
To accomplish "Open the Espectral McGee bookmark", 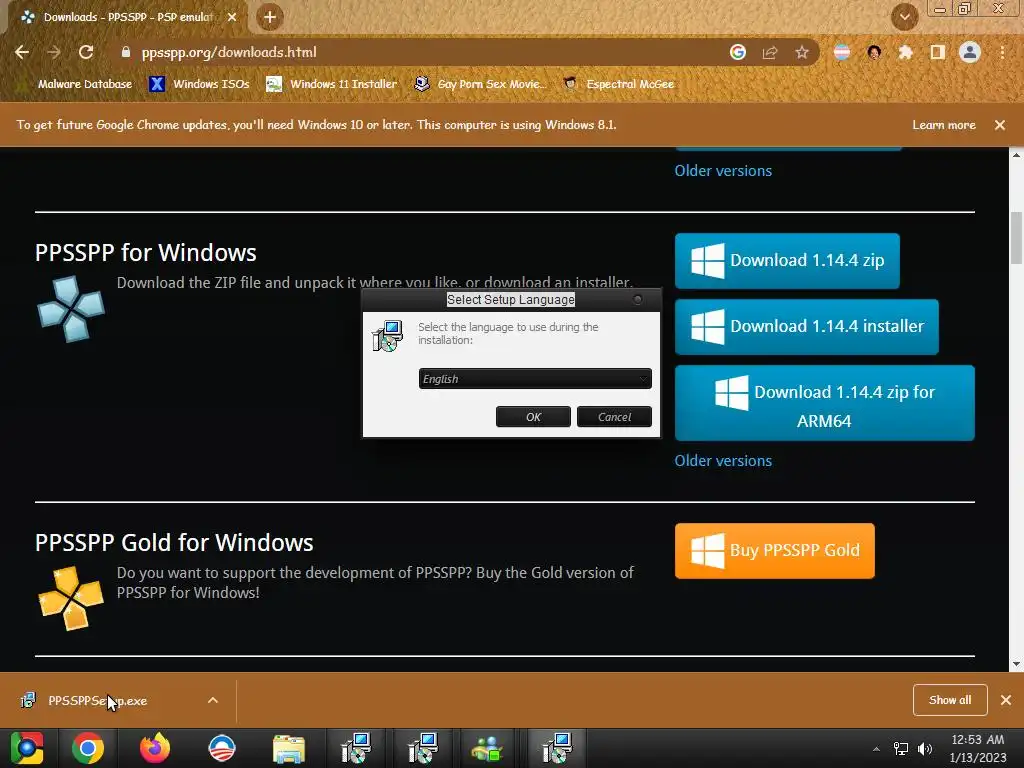I will pyautogui.click(x=618, y=84).
